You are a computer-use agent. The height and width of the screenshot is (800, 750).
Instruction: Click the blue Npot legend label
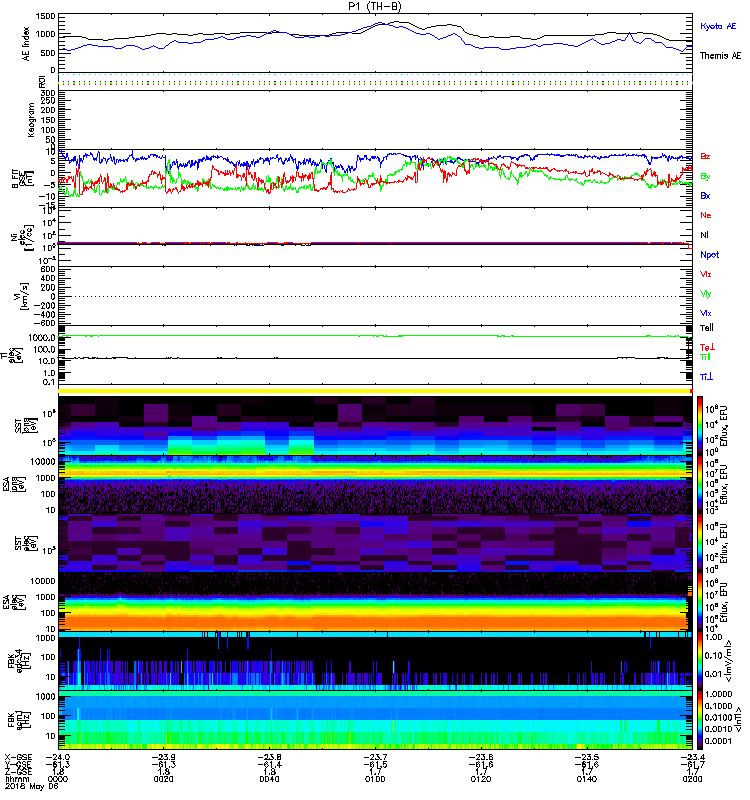coord(709,255)
